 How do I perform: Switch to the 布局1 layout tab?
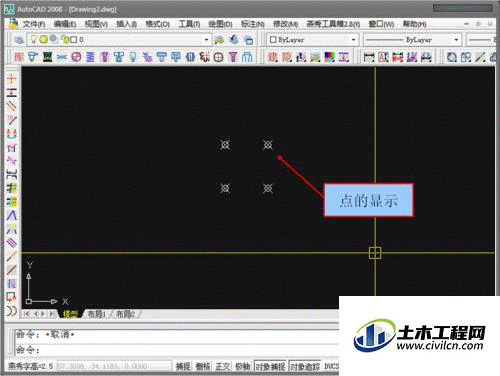97,314
